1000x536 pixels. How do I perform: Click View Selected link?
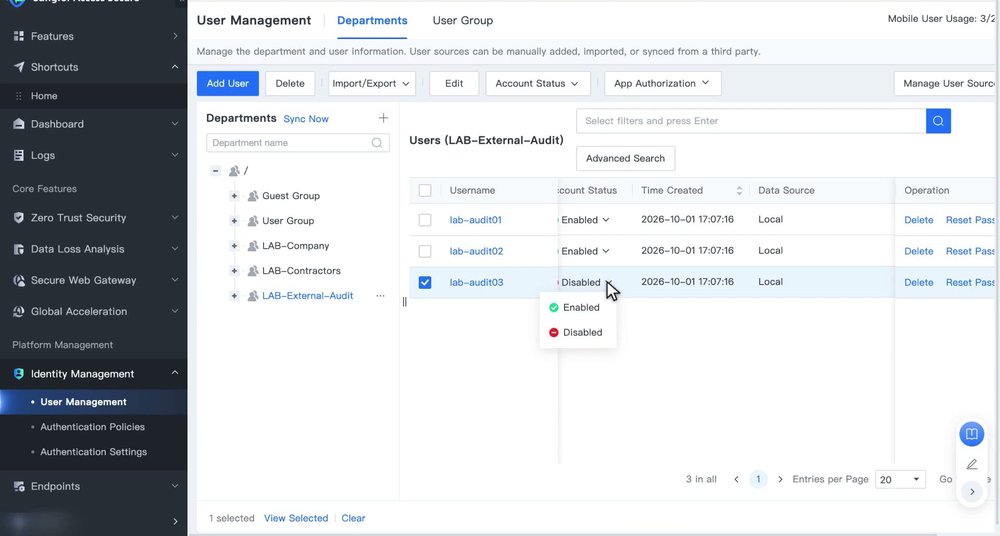tap(296, 518)
